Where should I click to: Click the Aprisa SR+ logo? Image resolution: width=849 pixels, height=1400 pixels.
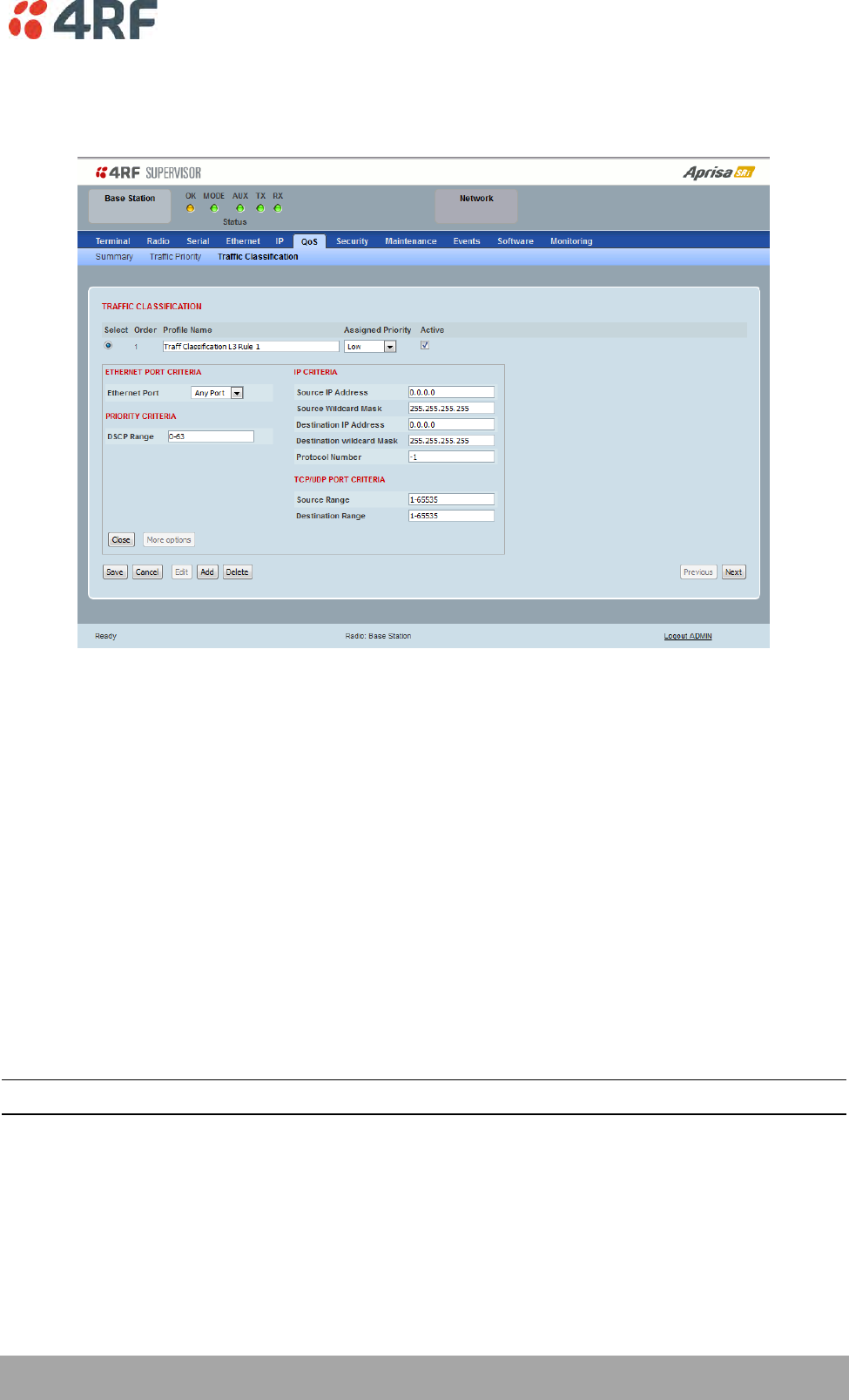[x=718, y=172]
